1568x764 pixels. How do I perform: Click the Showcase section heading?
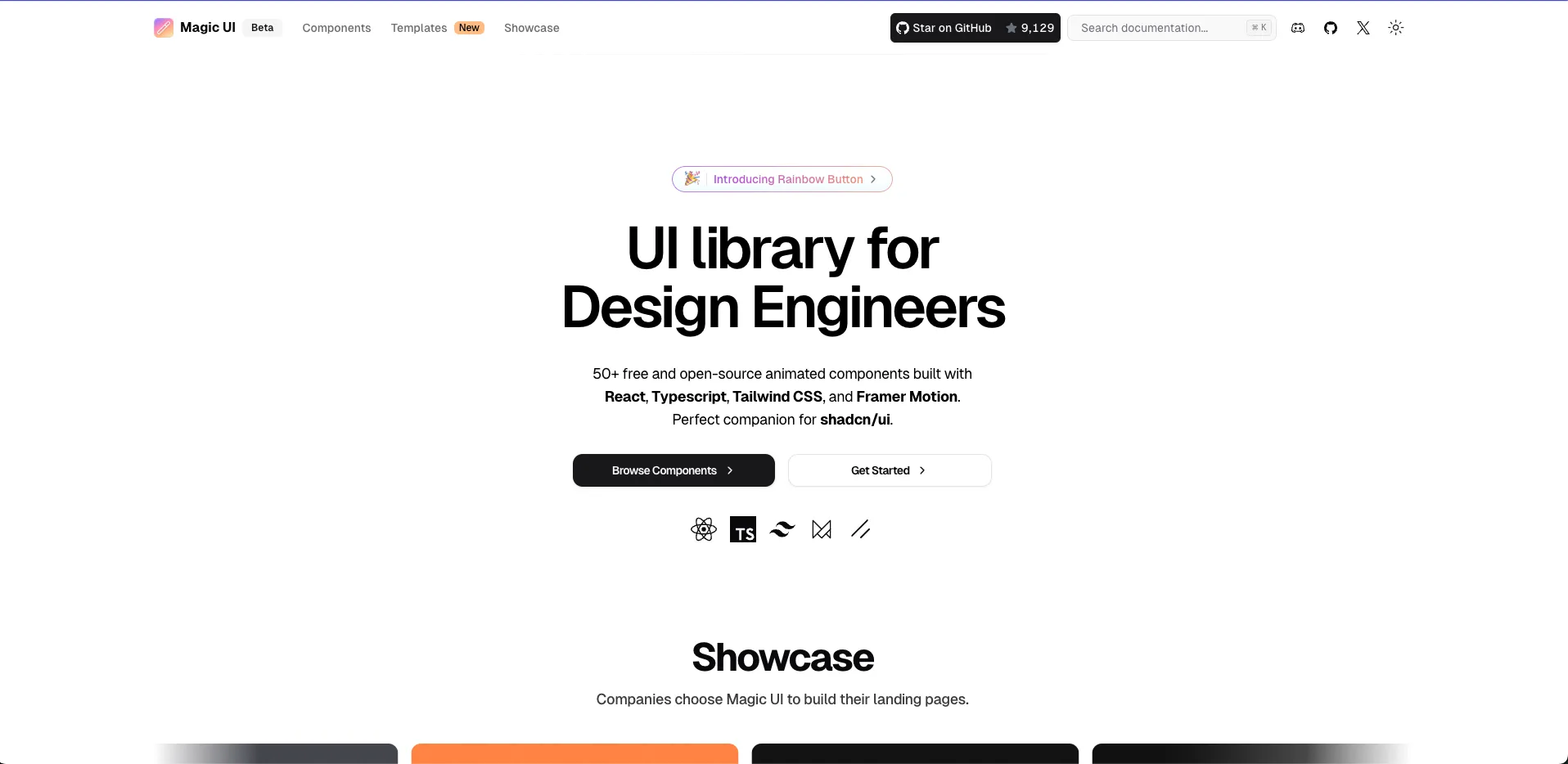[x=783, y=658]
